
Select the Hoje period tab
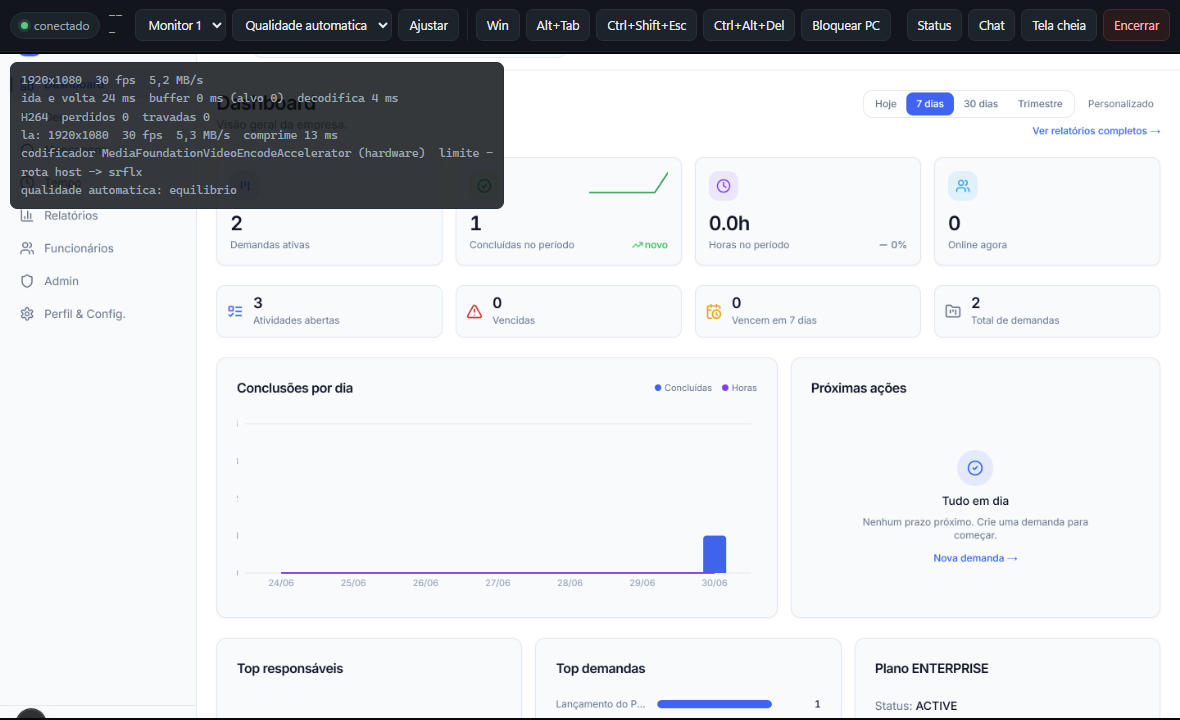click(x=886, y=104)
